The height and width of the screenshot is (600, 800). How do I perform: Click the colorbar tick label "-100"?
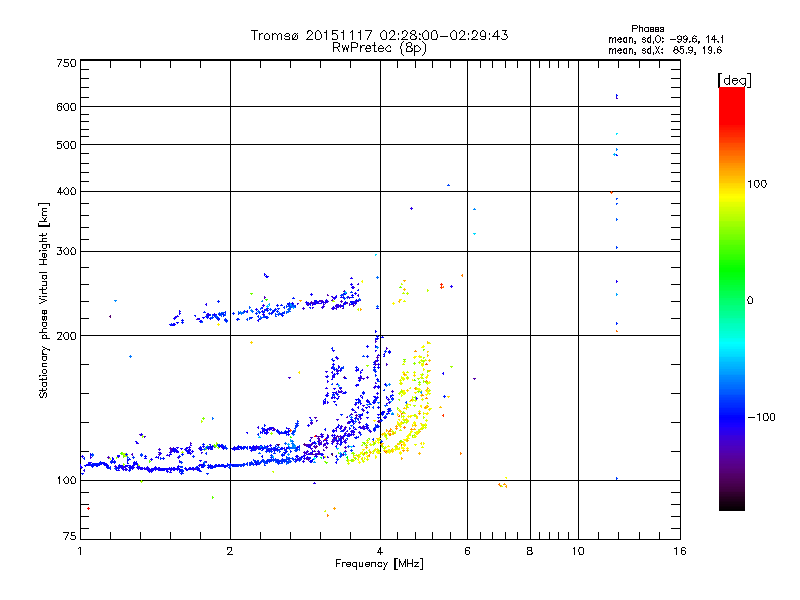761,417
